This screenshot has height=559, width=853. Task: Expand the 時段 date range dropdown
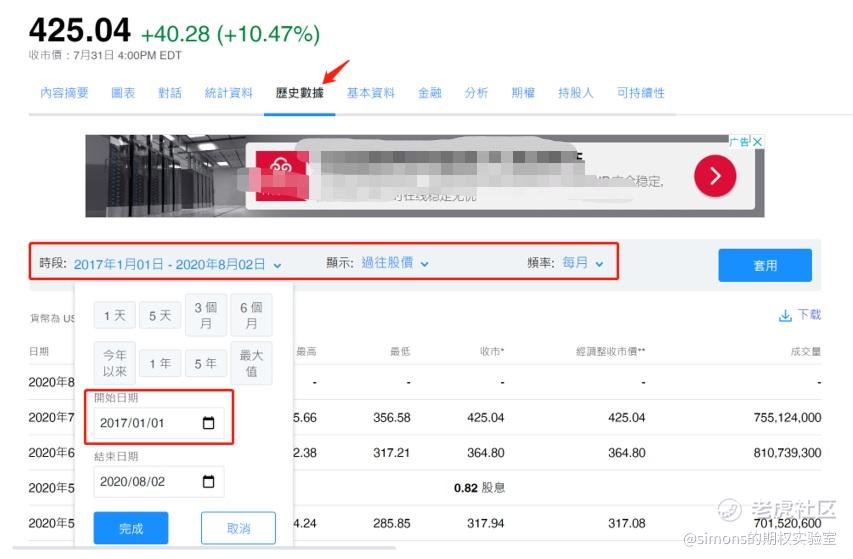tap(177, 264)
